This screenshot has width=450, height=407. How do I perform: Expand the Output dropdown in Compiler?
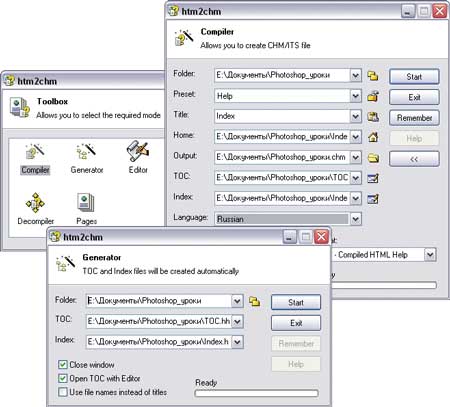pyautogui.click(x=356, y=157)
